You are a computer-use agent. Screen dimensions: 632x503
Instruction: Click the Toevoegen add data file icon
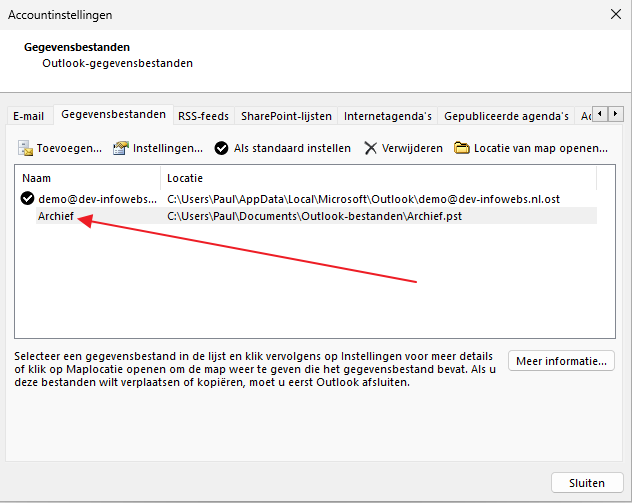pos(26,148)
